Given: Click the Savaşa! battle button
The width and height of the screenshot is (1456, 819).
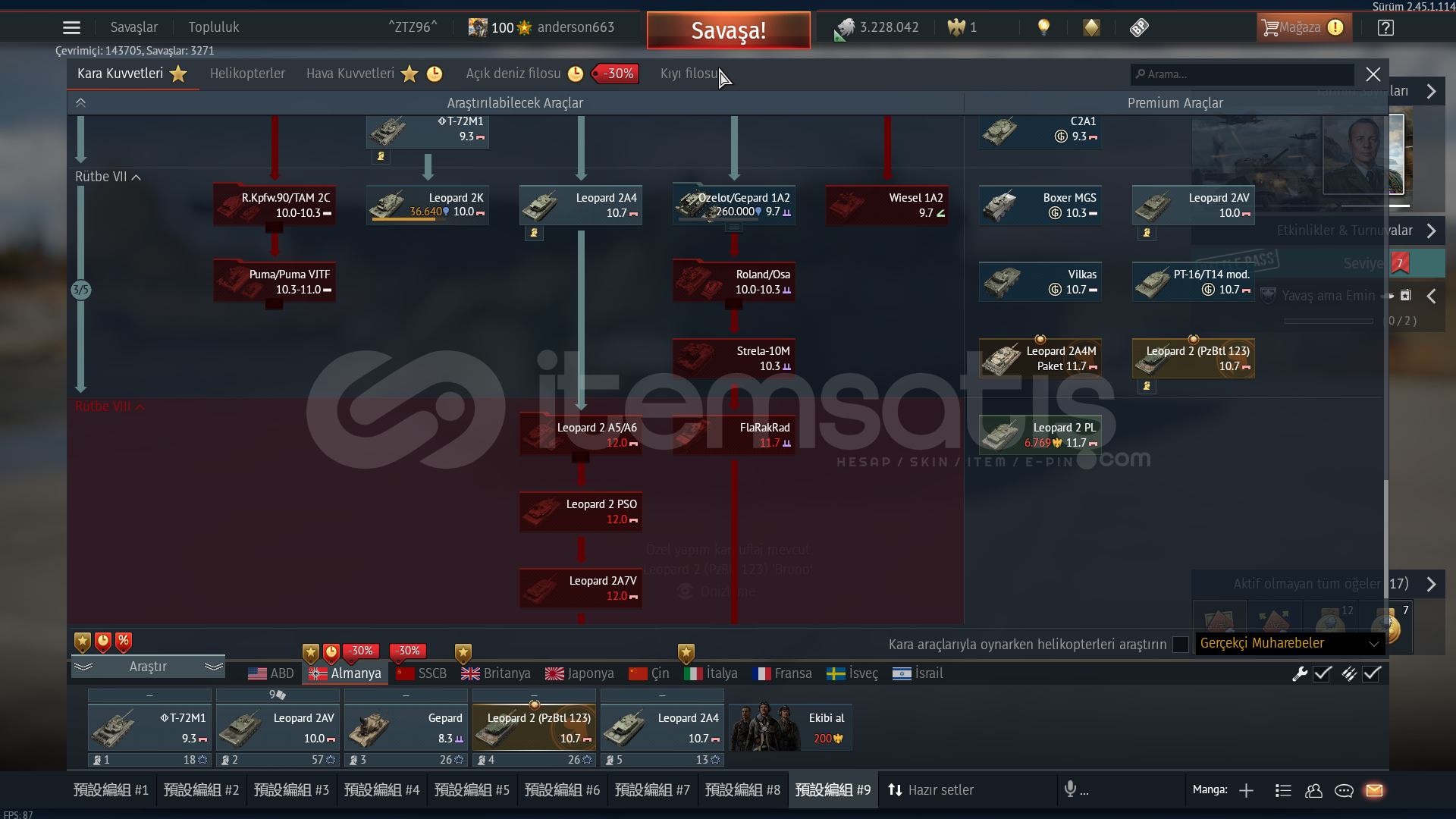Looking at the screenshot, I should (x=728, y=30).
